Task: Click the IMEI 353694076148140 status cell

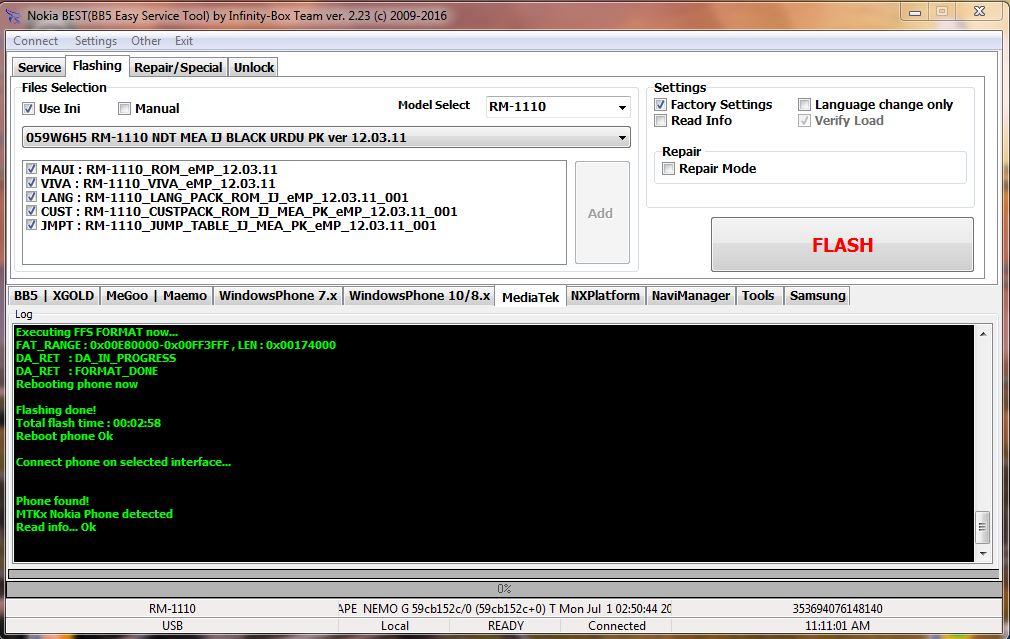Action: (x=837, y=609)
